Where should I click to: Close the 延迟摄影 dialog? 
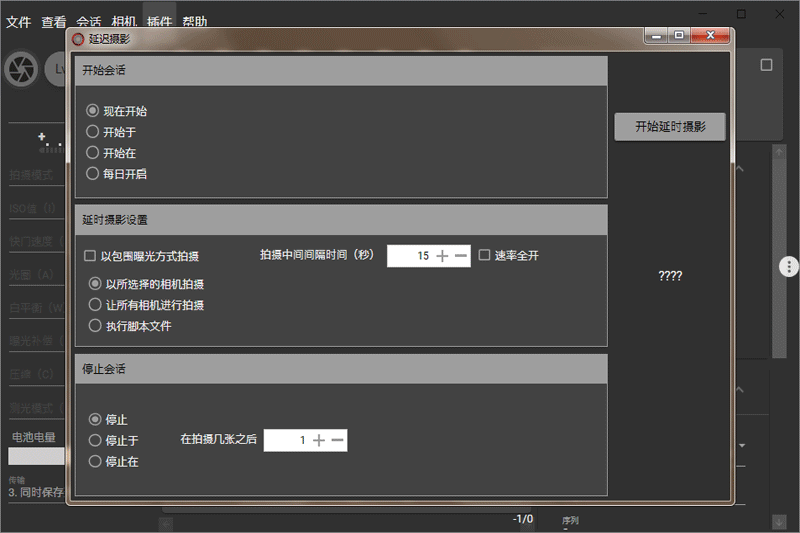coord(710,36)
